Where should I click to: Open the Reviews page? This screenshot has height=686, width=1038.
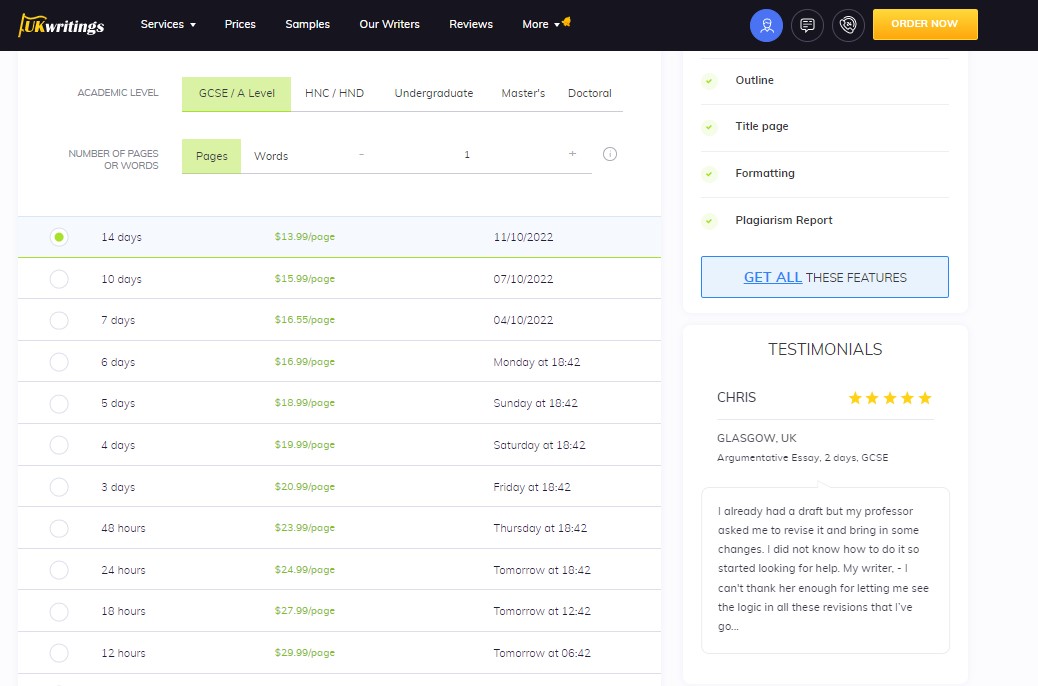tap(471, 24)
